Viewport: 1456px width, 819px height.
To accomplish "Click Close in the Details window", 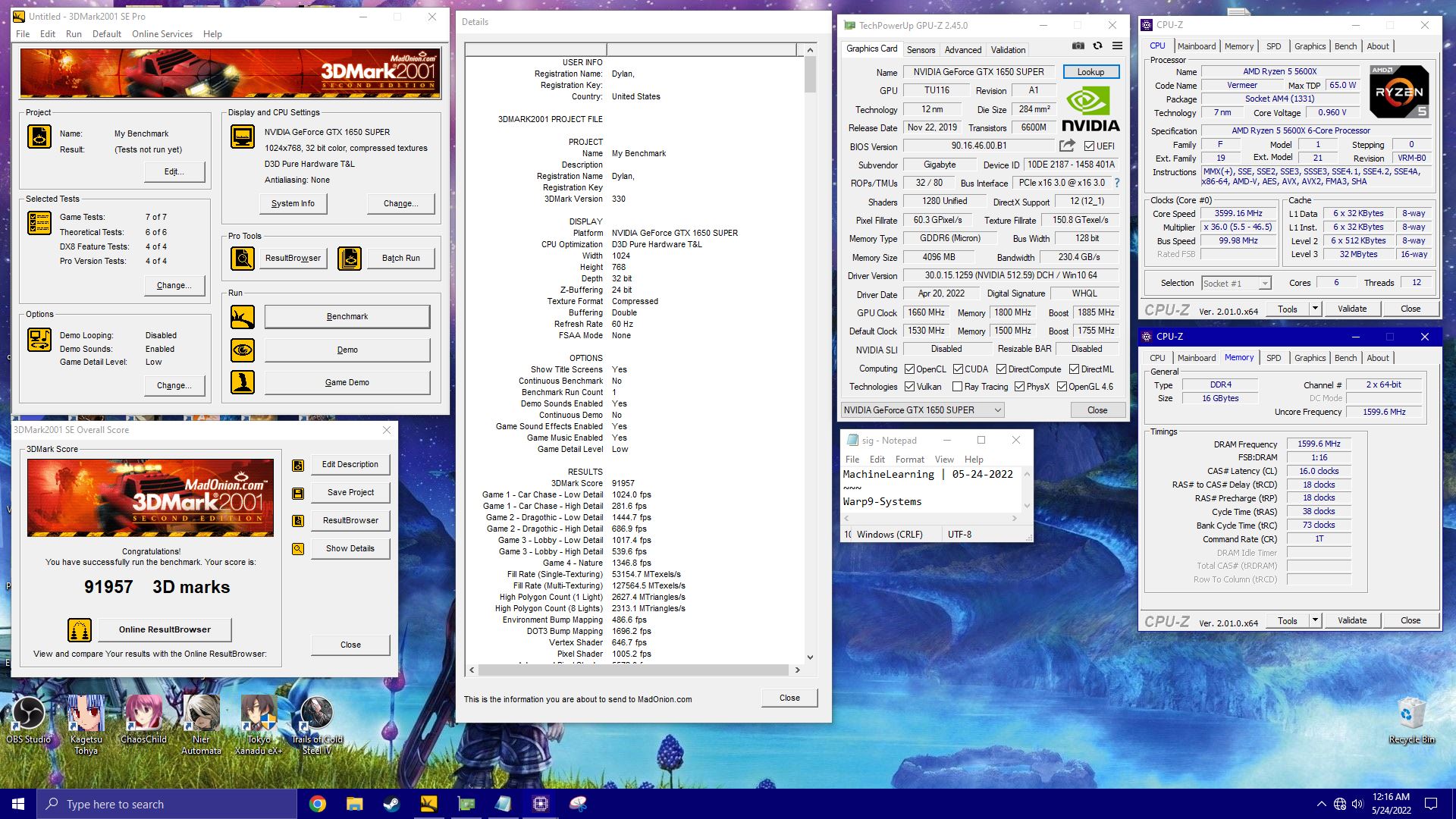I will [x=789, y=698].
